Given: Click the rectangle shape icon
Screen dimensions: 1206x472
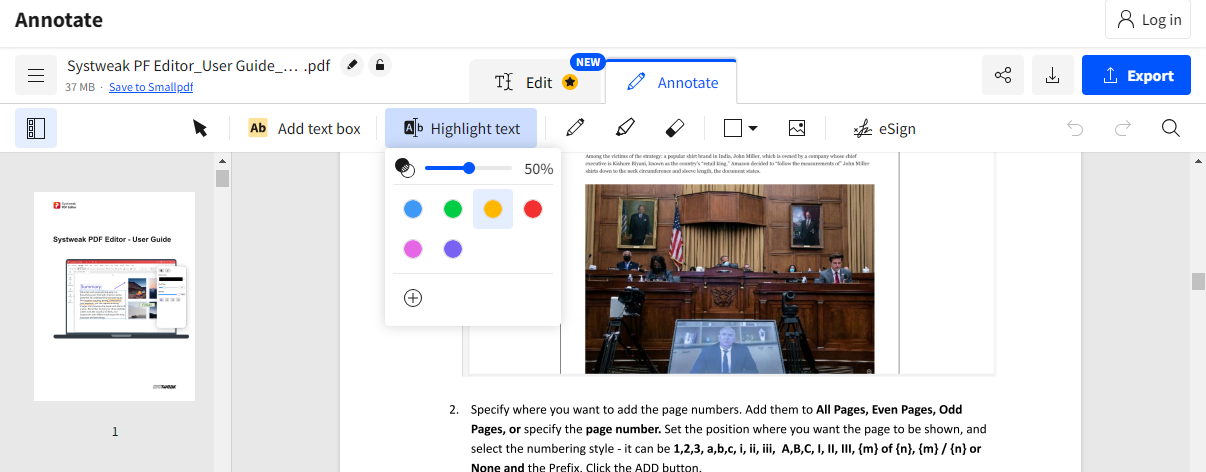Looking at the screenshot, I should pyautogui.click(x=733, y=128).
